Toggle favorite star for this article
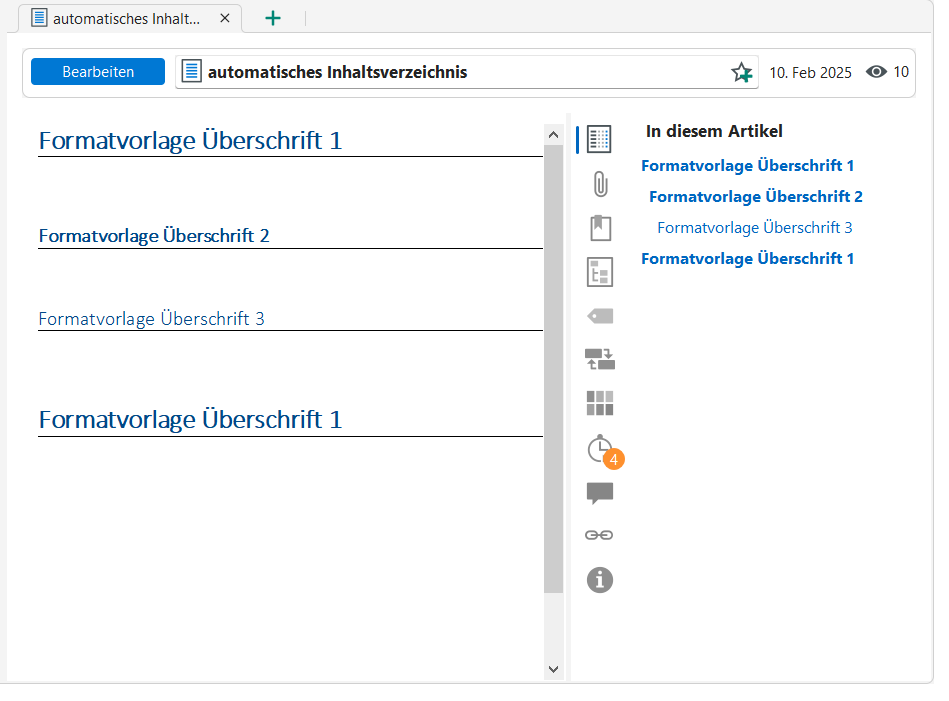Image resolution: width=949 pixels, height=701 pixels. tap(741, 72)
